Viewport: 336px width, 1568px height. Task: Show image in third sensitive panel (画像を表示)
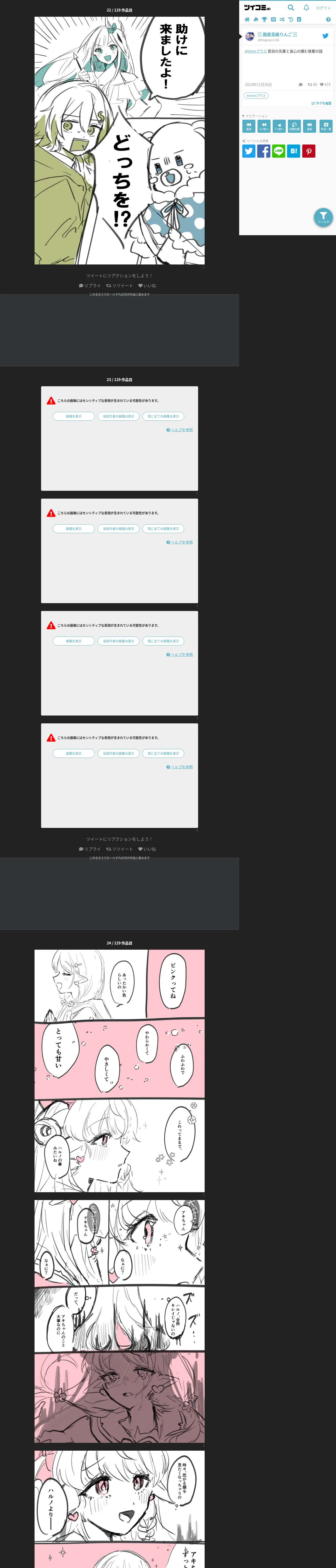coord(74,641)
